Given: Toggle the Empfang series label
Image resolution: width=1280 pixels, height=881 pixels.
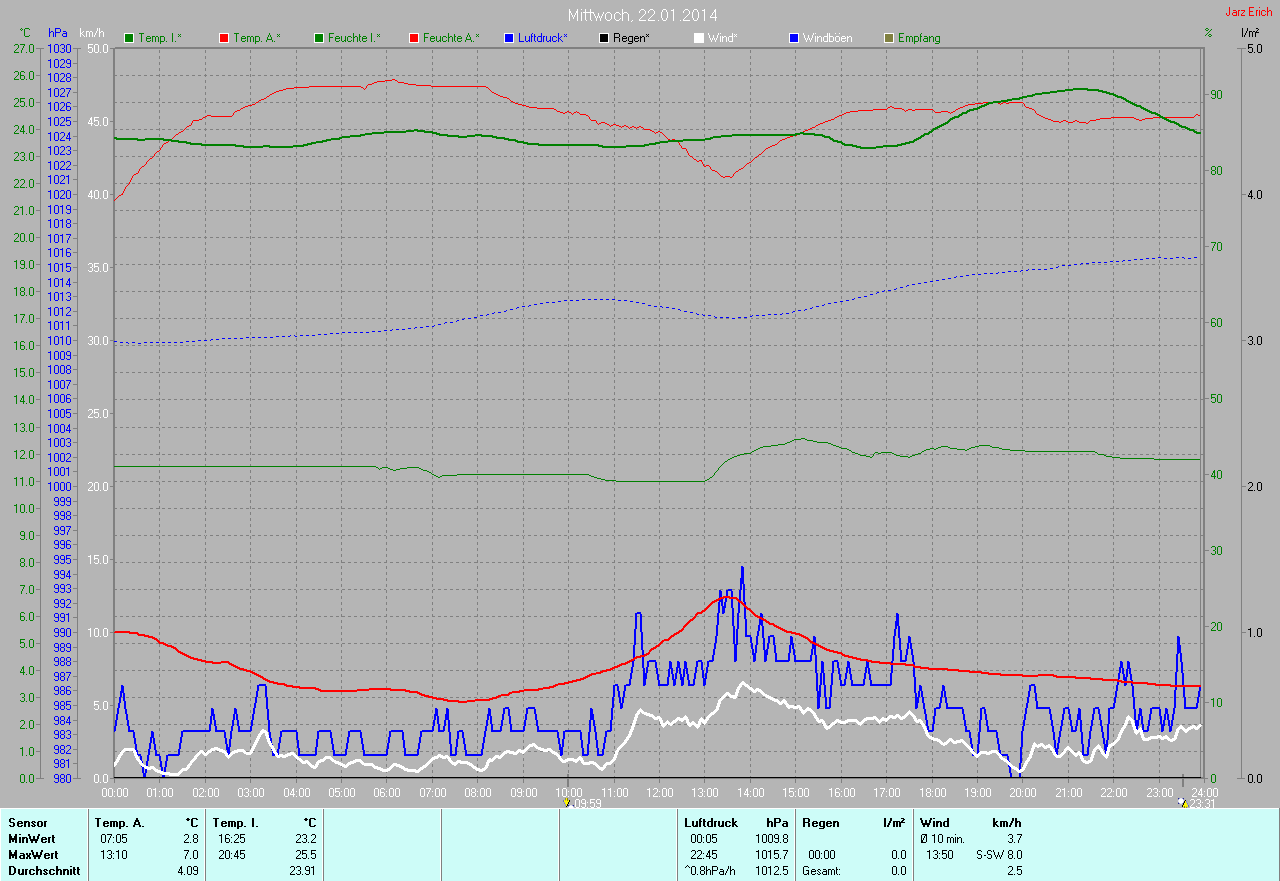Looking at the screenshot, I should 918,38.
